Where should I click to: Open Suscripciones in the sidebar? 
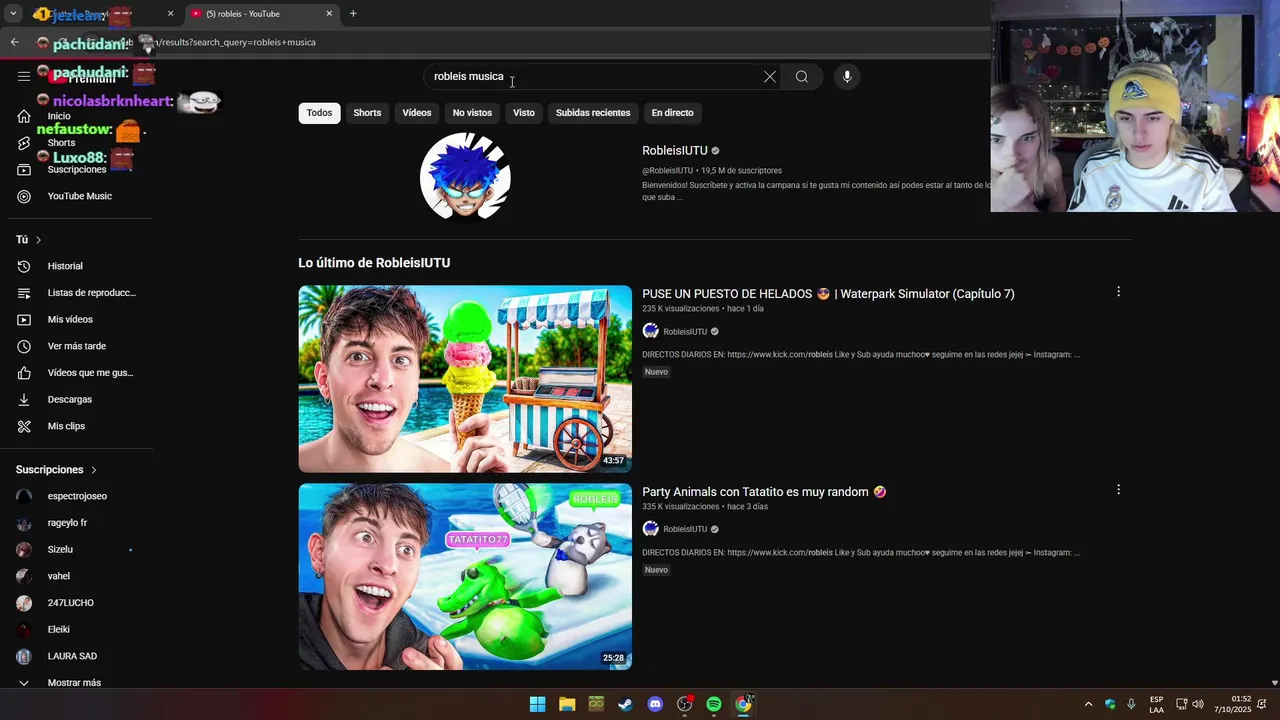pyautogui.click(x=78, y=169)
